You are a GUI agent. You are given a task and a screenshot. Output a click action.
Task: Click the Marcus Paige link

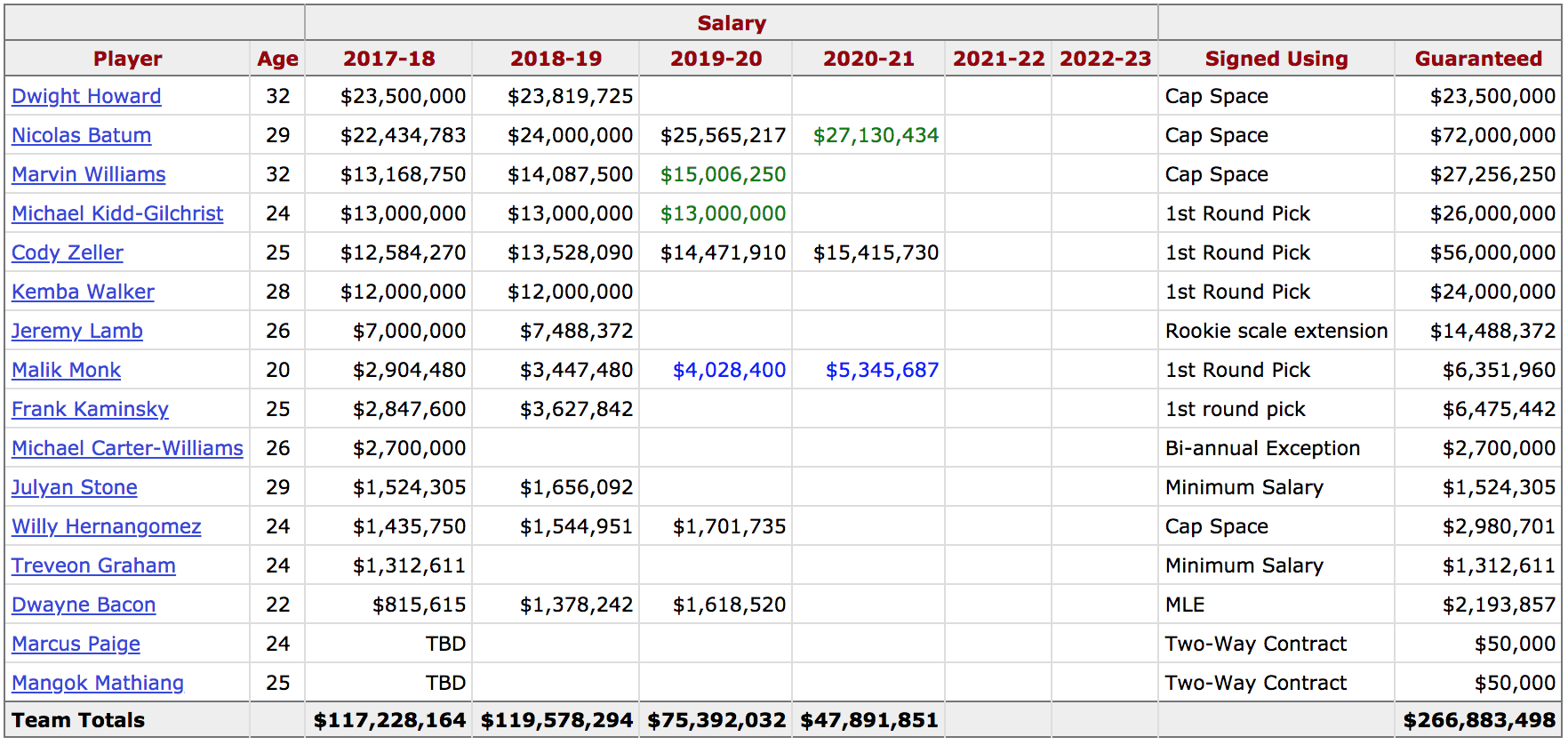point(76,644)
